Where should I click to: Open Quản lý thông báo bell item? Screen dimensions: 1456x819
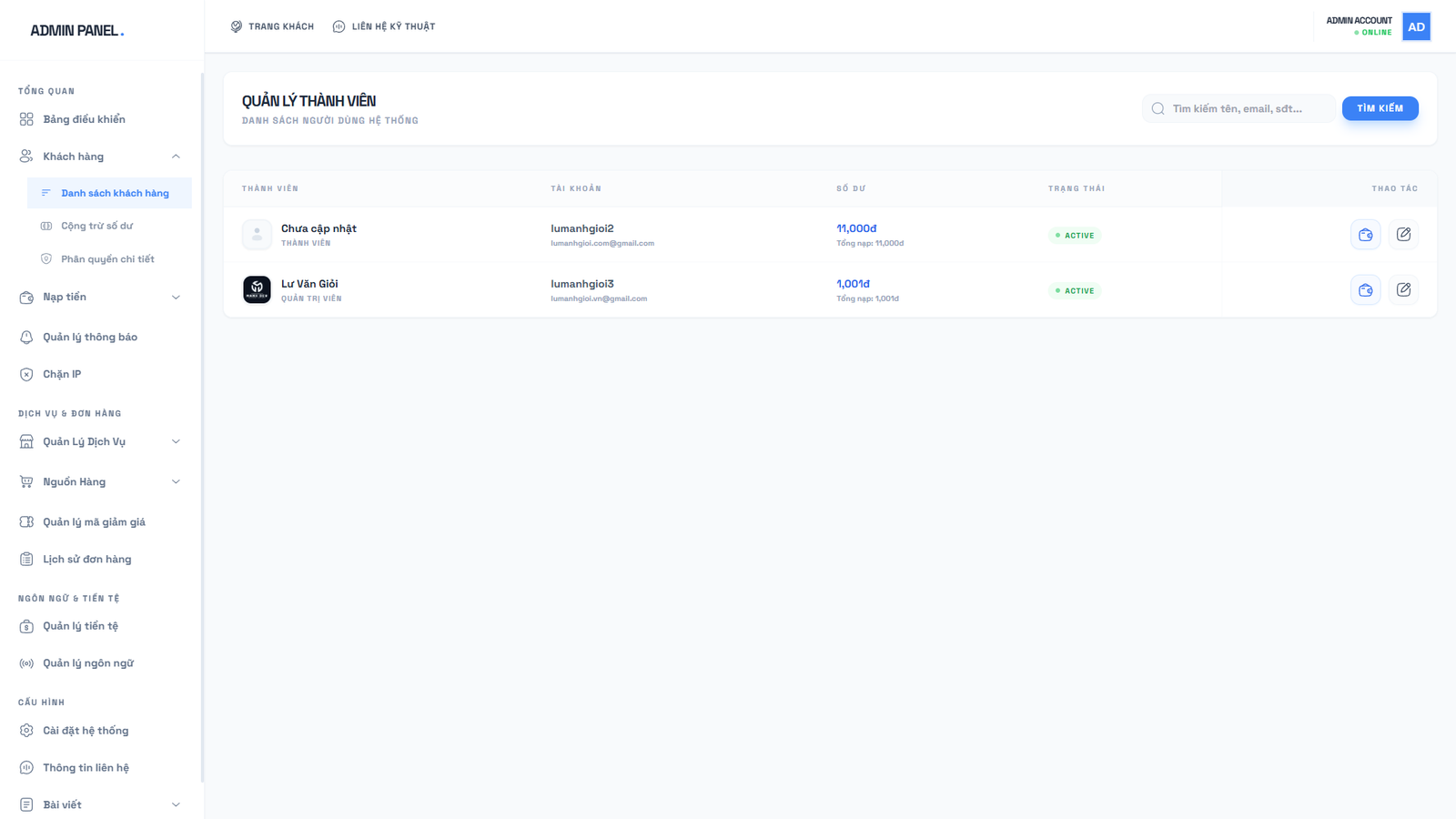tap(89, 337)
